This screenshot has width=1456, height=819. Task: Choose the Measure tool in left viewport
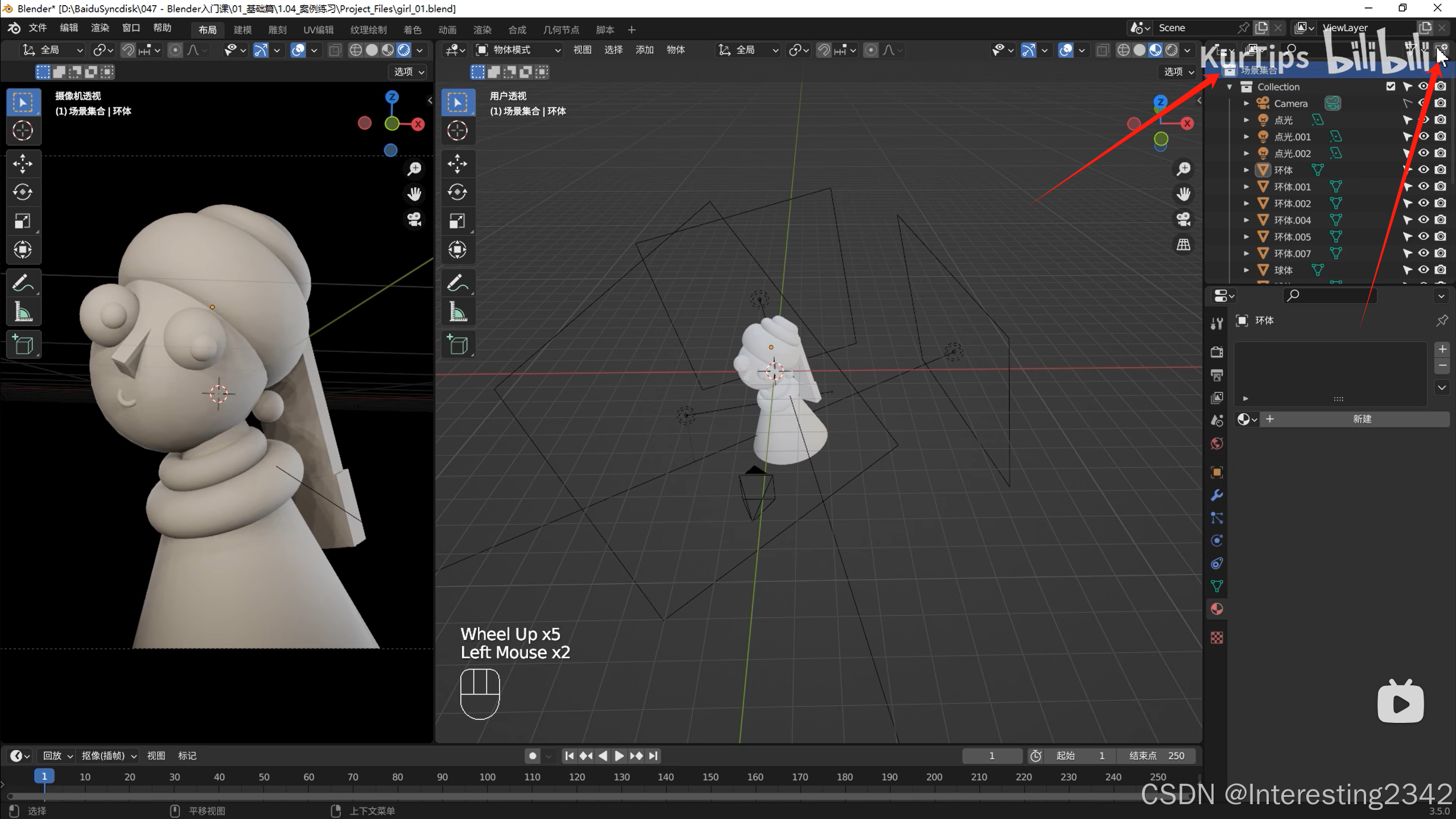click(x=23, y=312)
